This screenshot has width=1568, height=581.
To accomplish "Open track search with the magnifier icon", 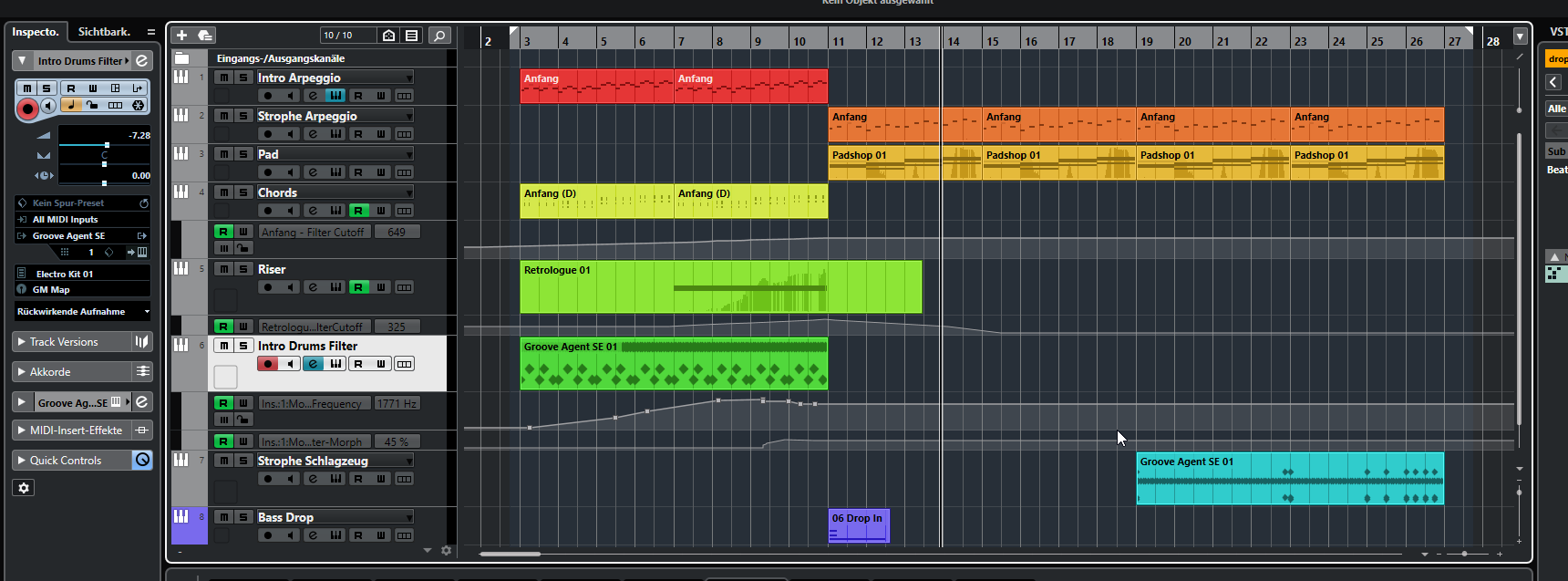I will [439, 36].
